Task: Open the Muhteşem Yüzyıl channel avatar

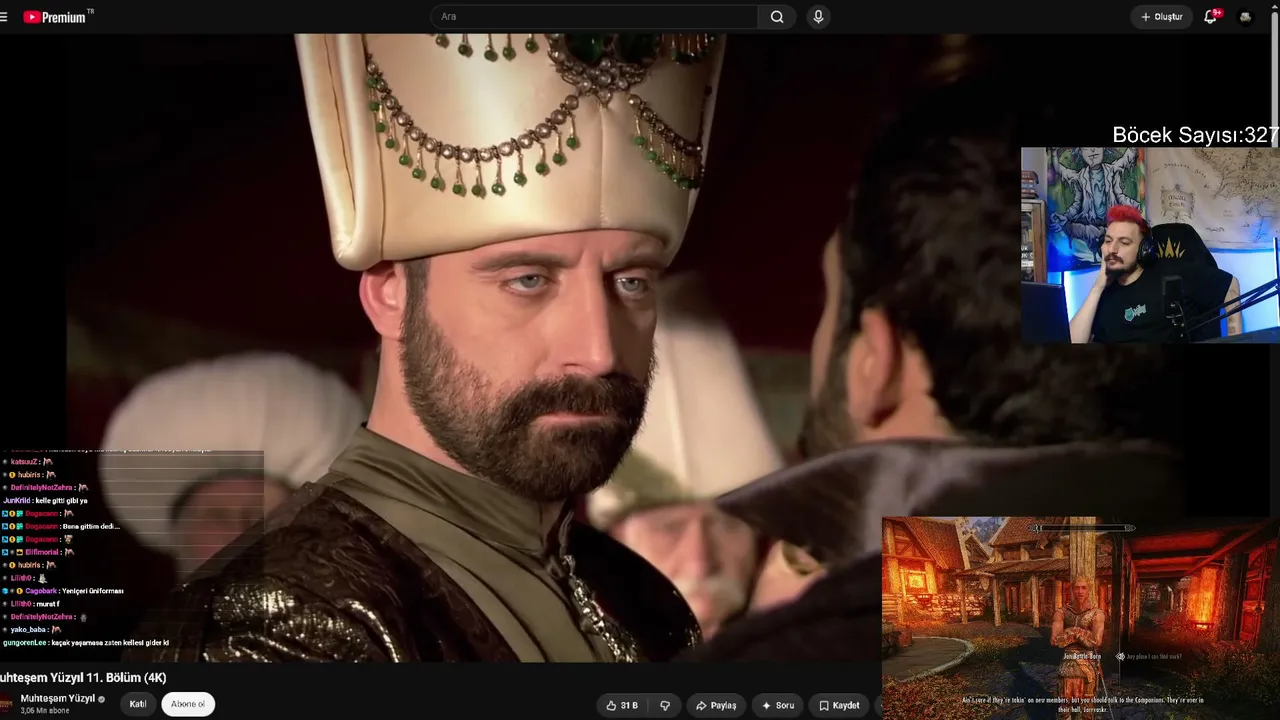Action: point(7,703)
